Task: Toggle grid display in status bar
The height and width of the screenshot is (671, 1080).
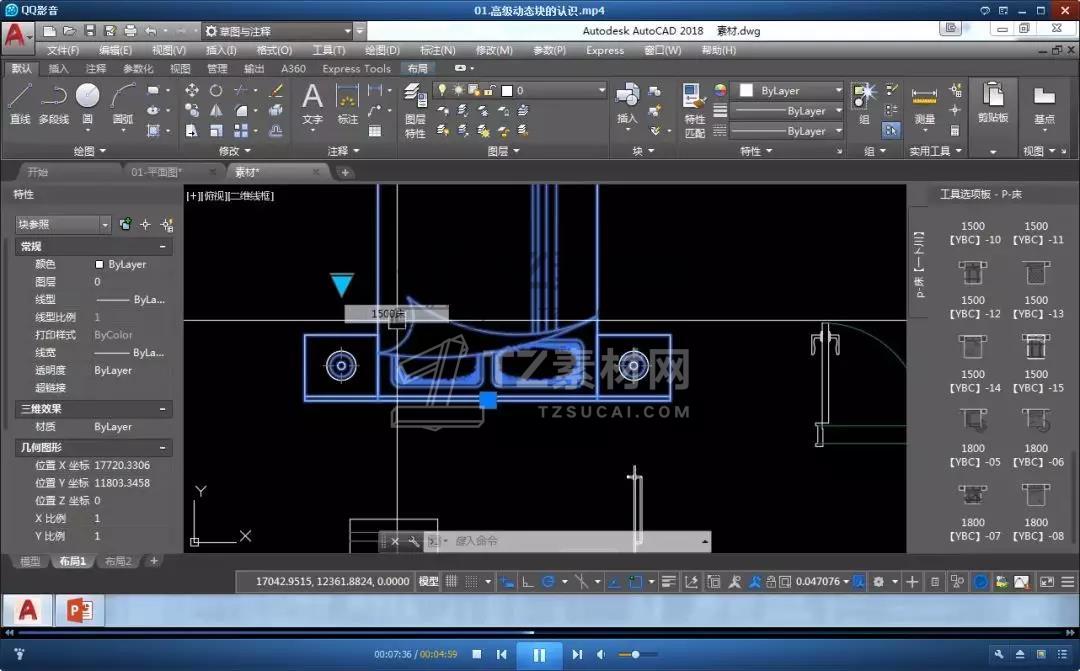Action: point(451,581)
